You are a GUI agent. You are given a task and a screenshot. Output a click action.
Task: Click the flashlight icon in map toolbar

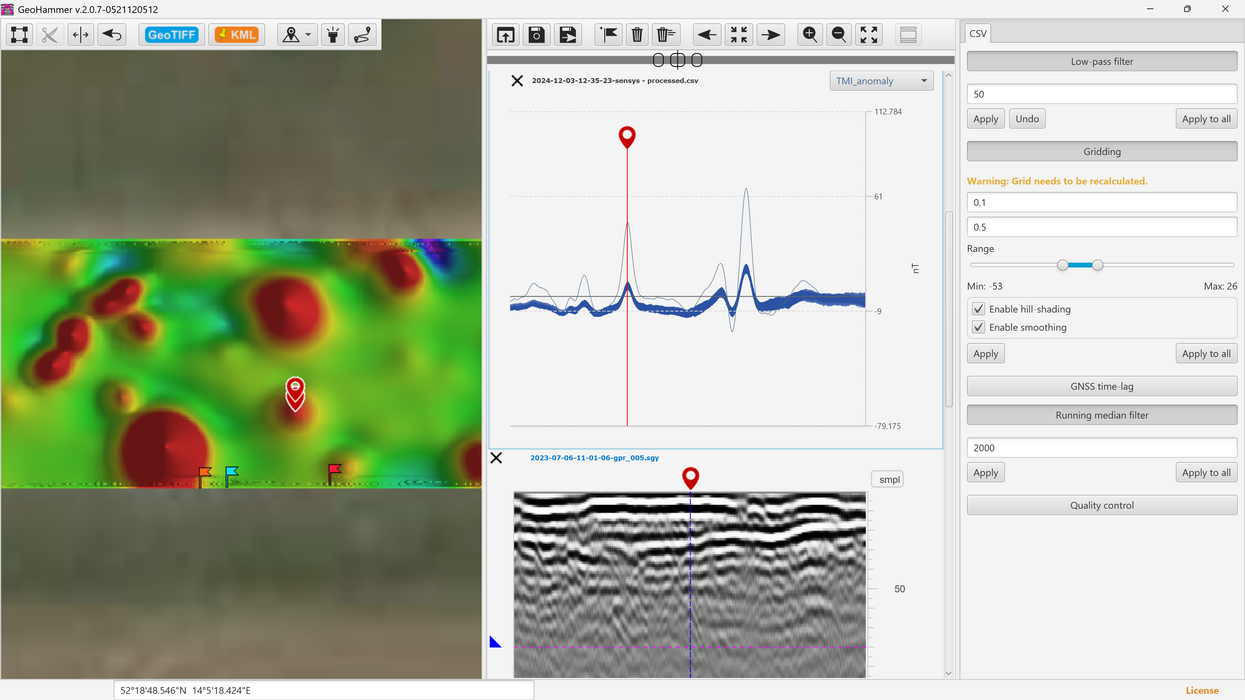pos(333,35)
